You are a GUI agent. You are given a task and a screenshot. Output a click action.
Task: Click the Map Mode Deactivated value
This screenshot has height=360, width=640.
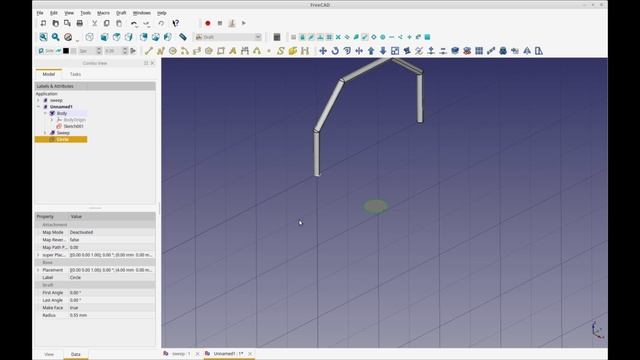111,232
